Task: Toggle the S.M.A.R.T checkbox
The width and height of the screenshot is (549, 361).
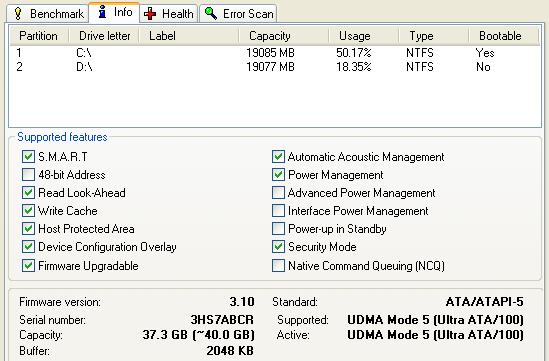Action: point(28,157)
